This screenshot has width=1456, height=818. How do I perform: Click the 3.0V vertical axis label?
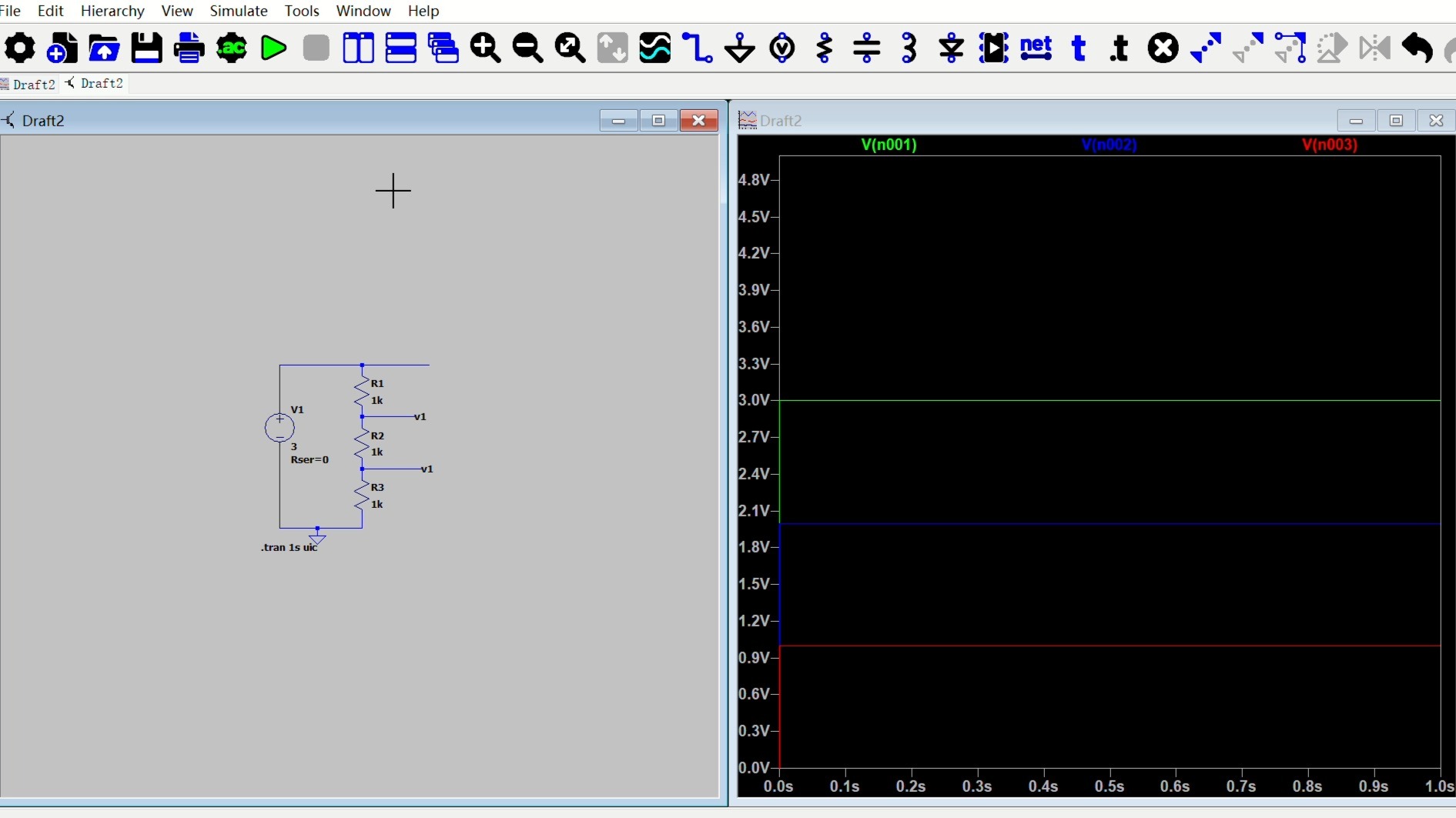[754, 400]
